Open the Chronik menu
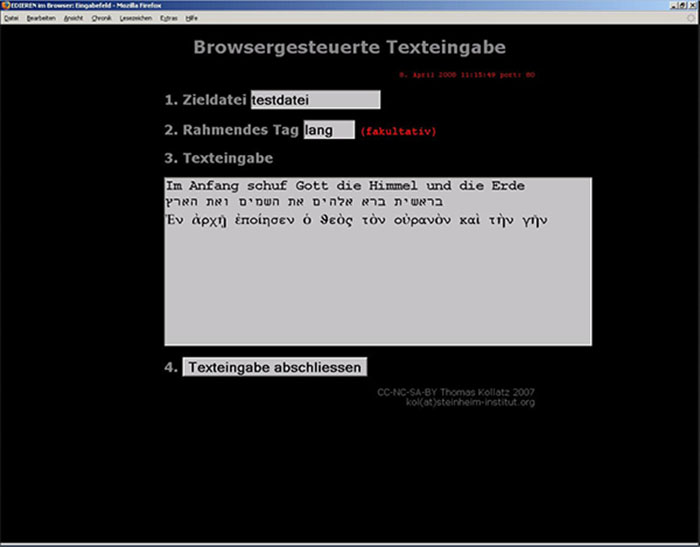The height and width of the screenshot is (547, 700). coord(102,18)
